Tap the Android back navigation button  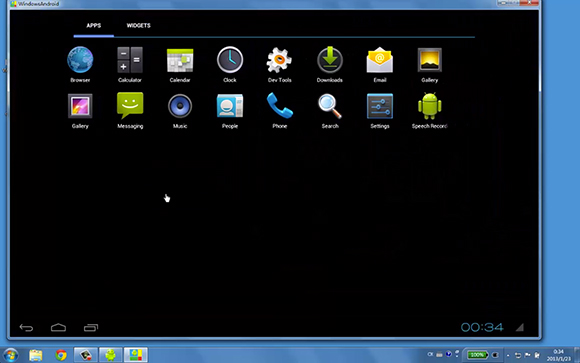click(26, 327)
